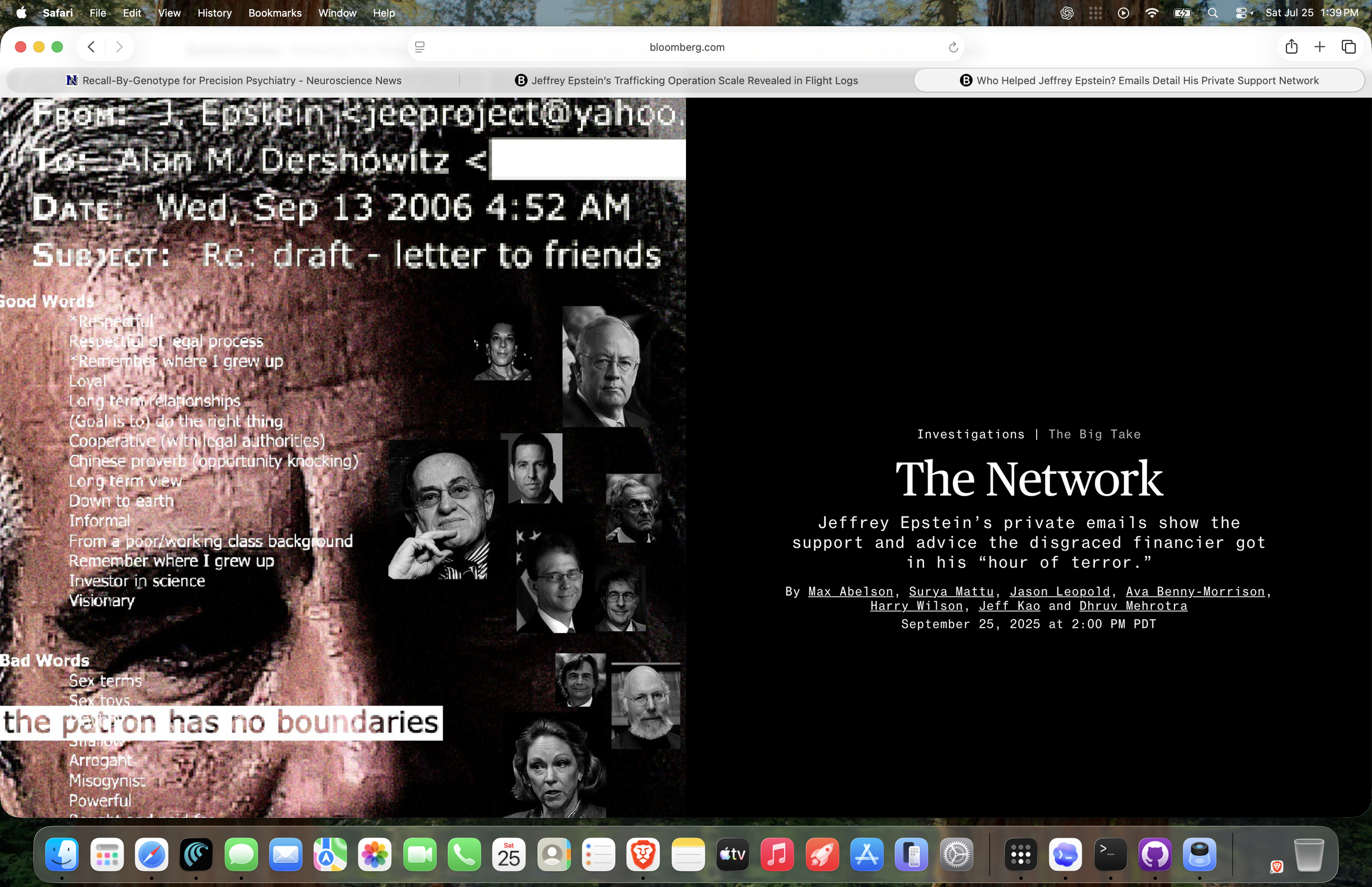
Task: Click the date and time in menu bar
Action: click(x=1312, y=13)
